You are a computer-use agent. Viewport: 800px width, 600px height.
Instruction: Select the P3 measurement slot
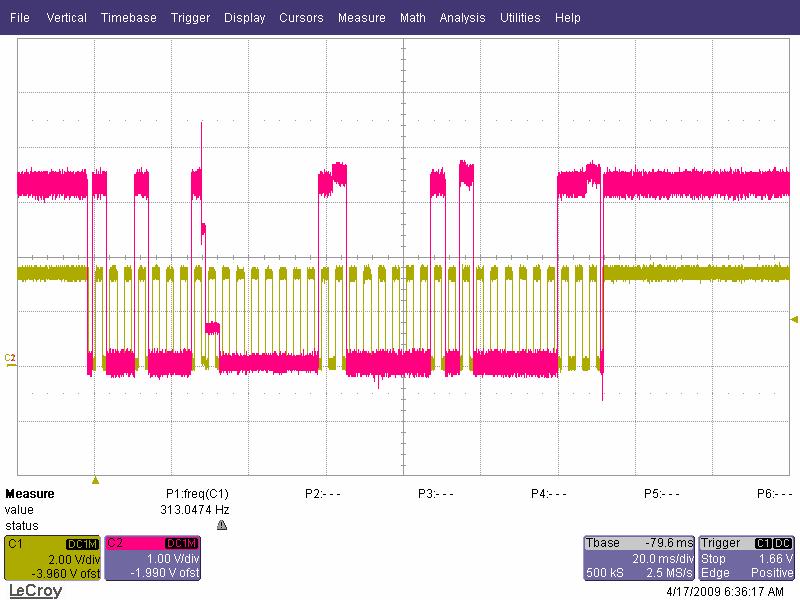click(436, 494)
